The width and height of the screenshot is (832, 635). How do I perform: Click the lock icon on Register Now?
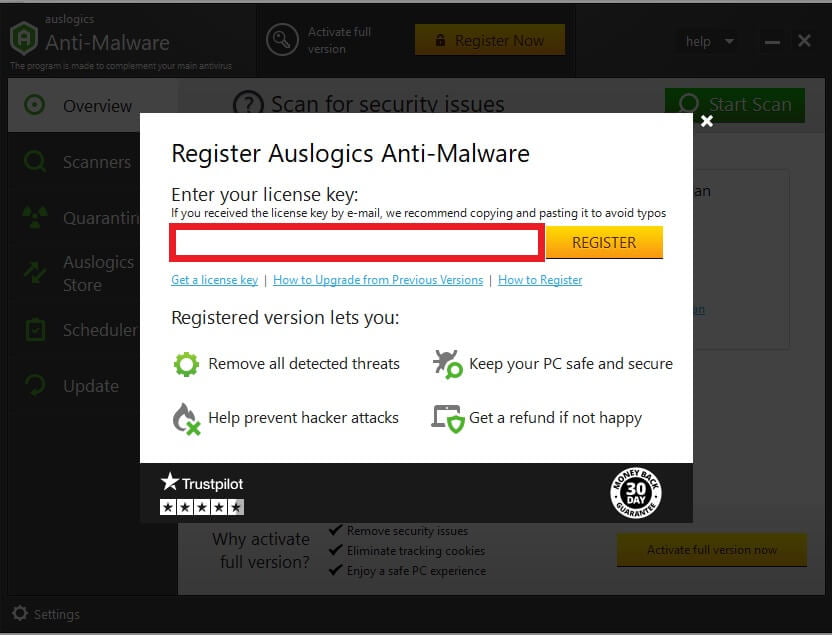(x=440, y=40)
